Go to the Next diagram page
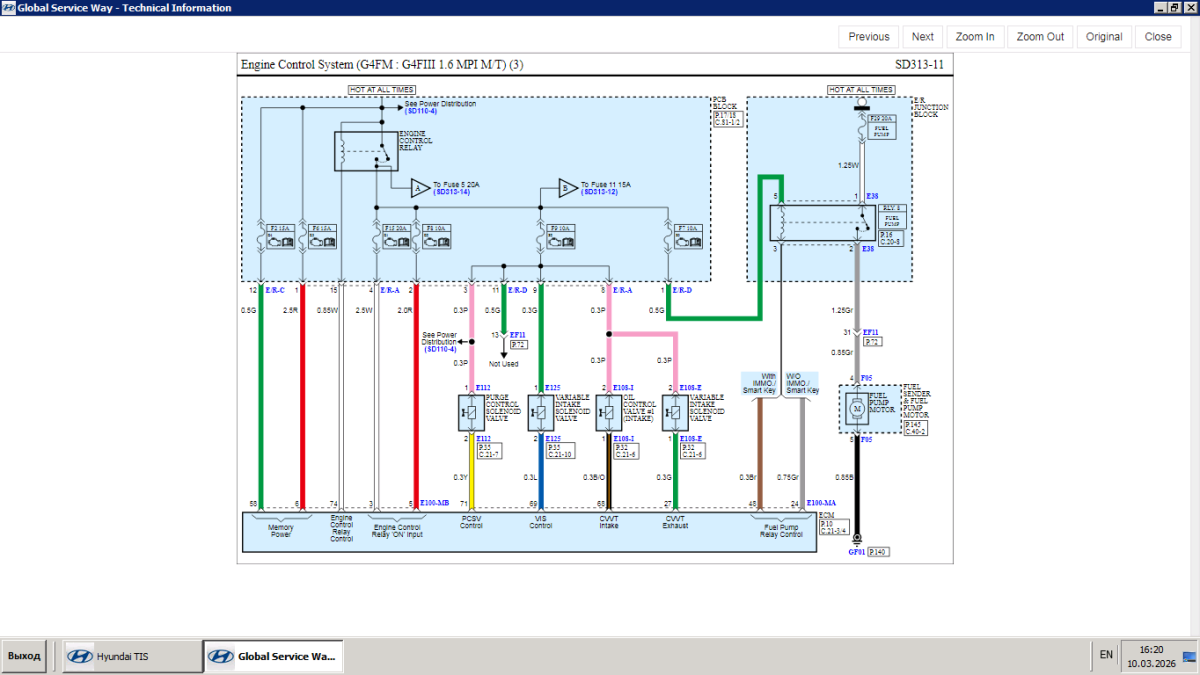The height and width of the screenshot is (675, 1200). point(922,37)
